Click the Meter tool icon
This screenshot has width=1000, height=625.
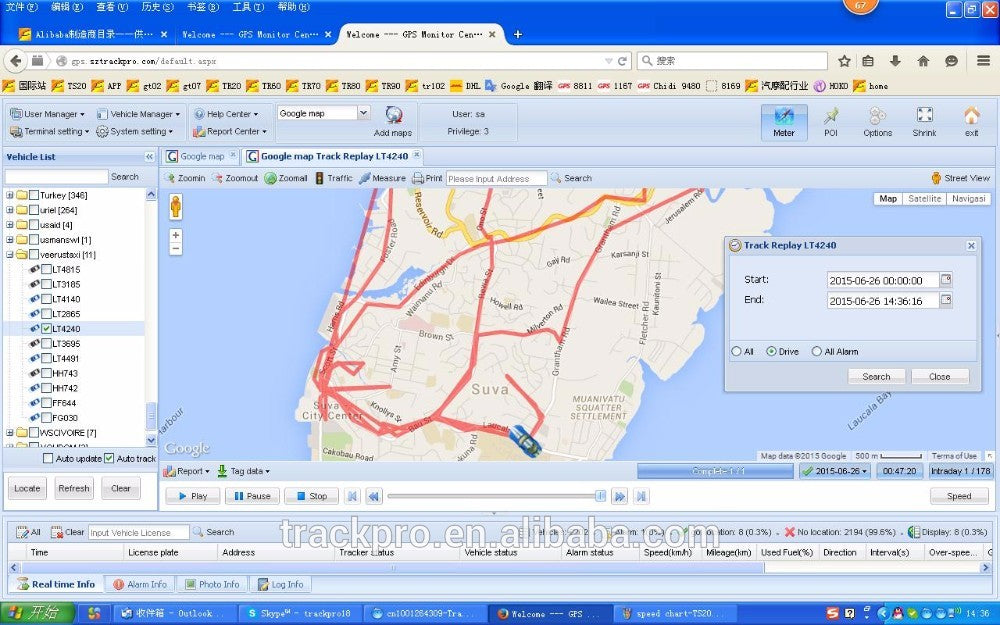[784, 117]
